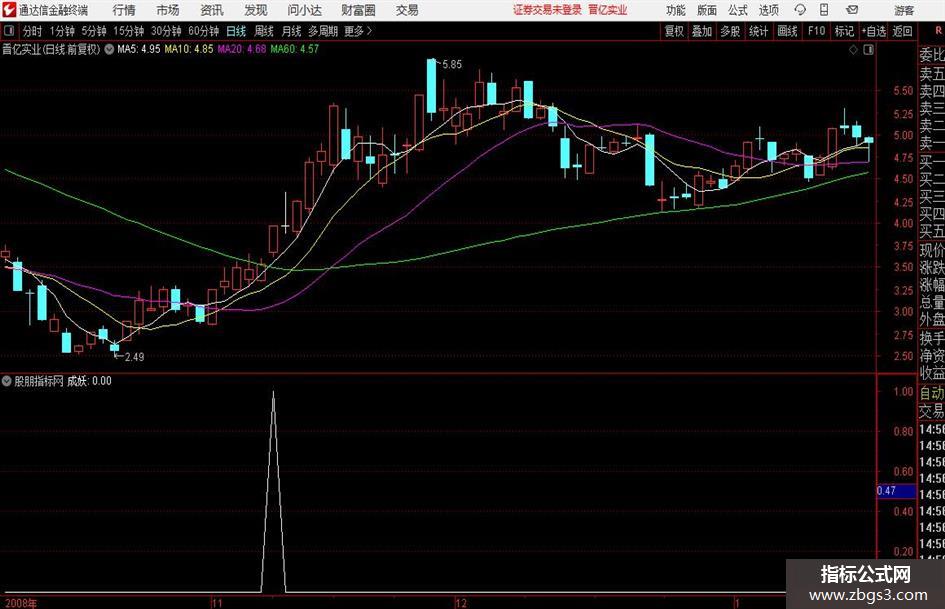Click the MA20: 4.68 label
Screen dimensions: 945x609
(x=242, y=49)
